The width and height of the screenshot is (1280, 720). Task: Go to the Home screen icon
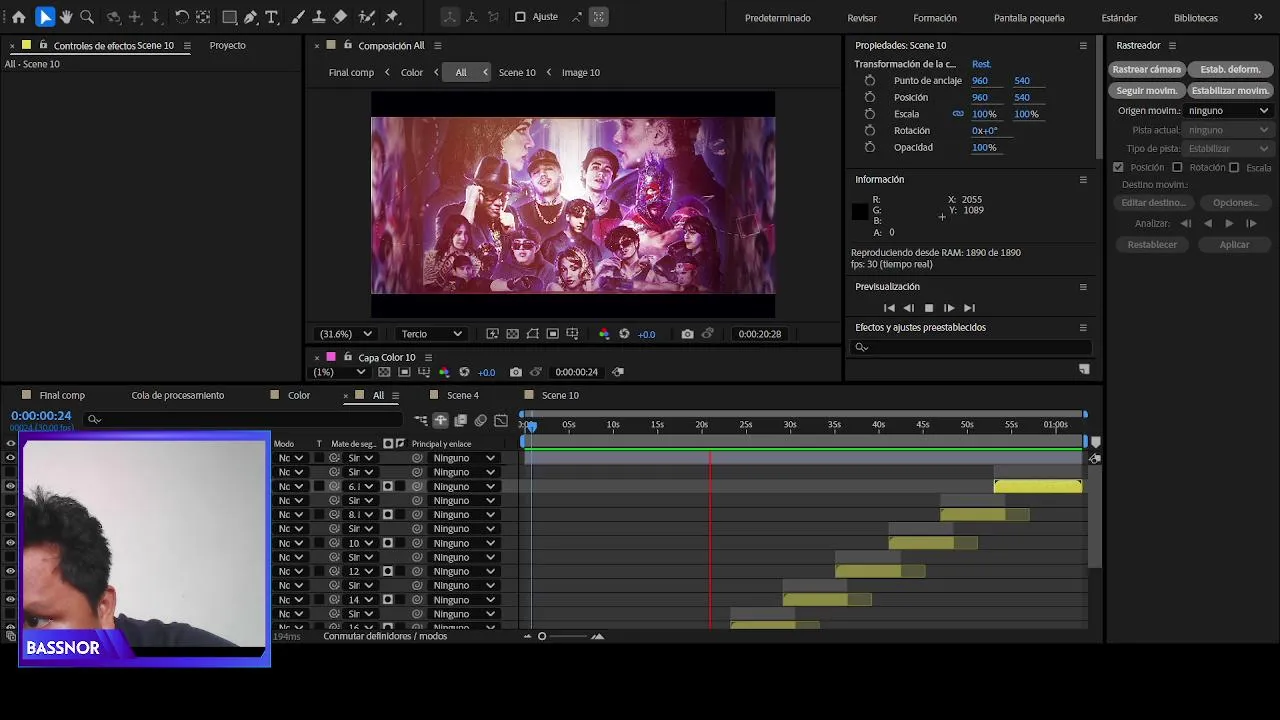[18, 17]
